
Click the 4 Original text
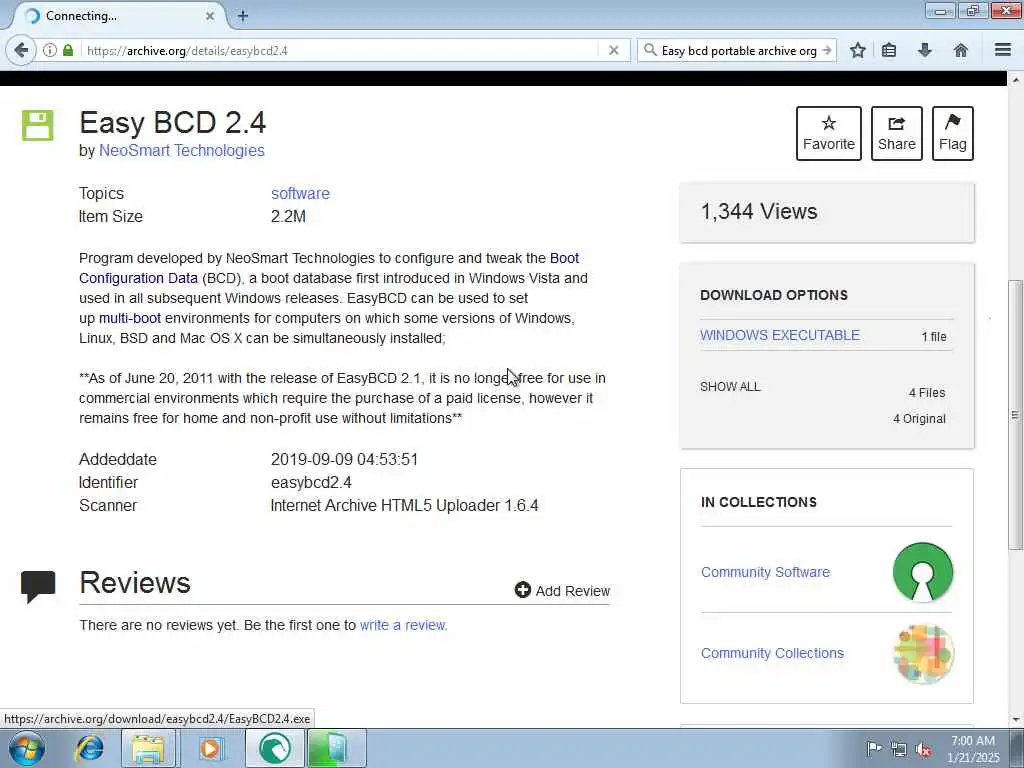click(x=919, y=419)
